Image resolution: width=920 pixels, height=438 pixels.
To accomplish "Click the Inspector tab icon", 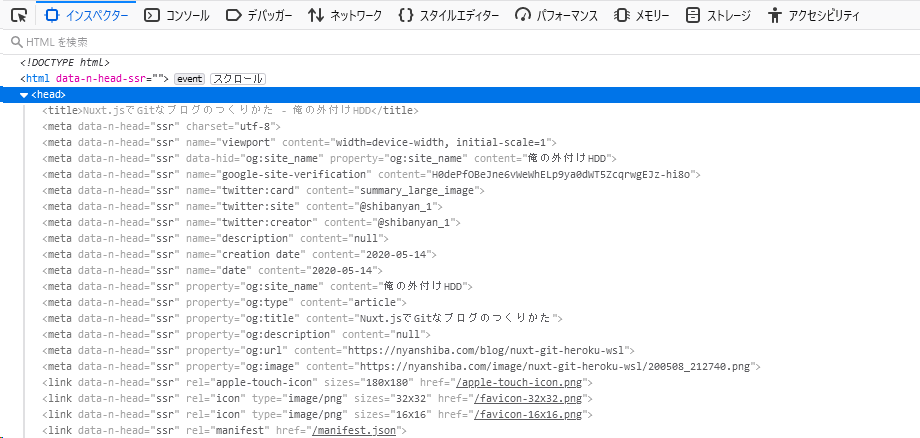I will click(53, 15).
